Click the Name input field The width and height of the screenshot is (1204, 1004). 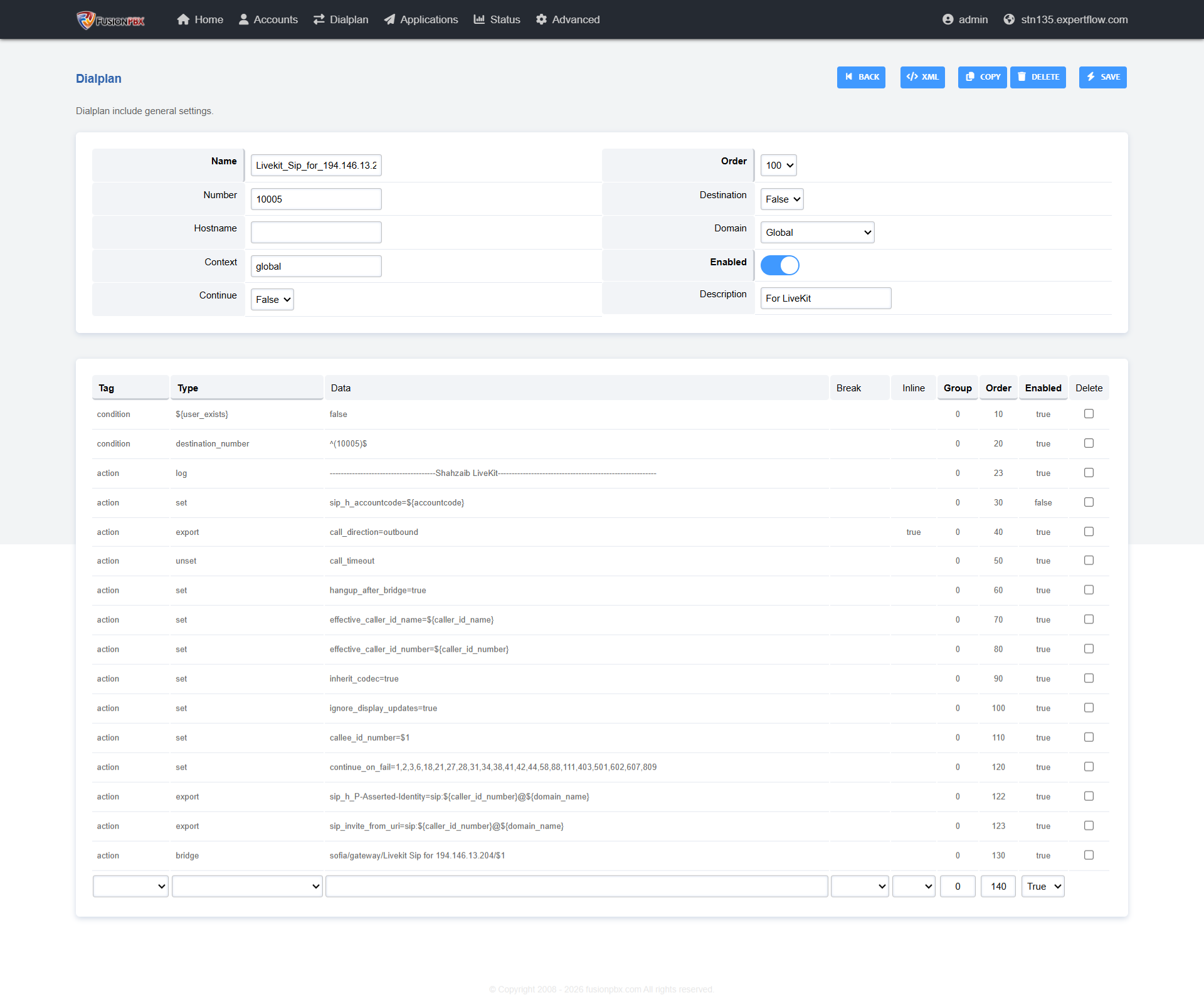(x=316, y=166)
